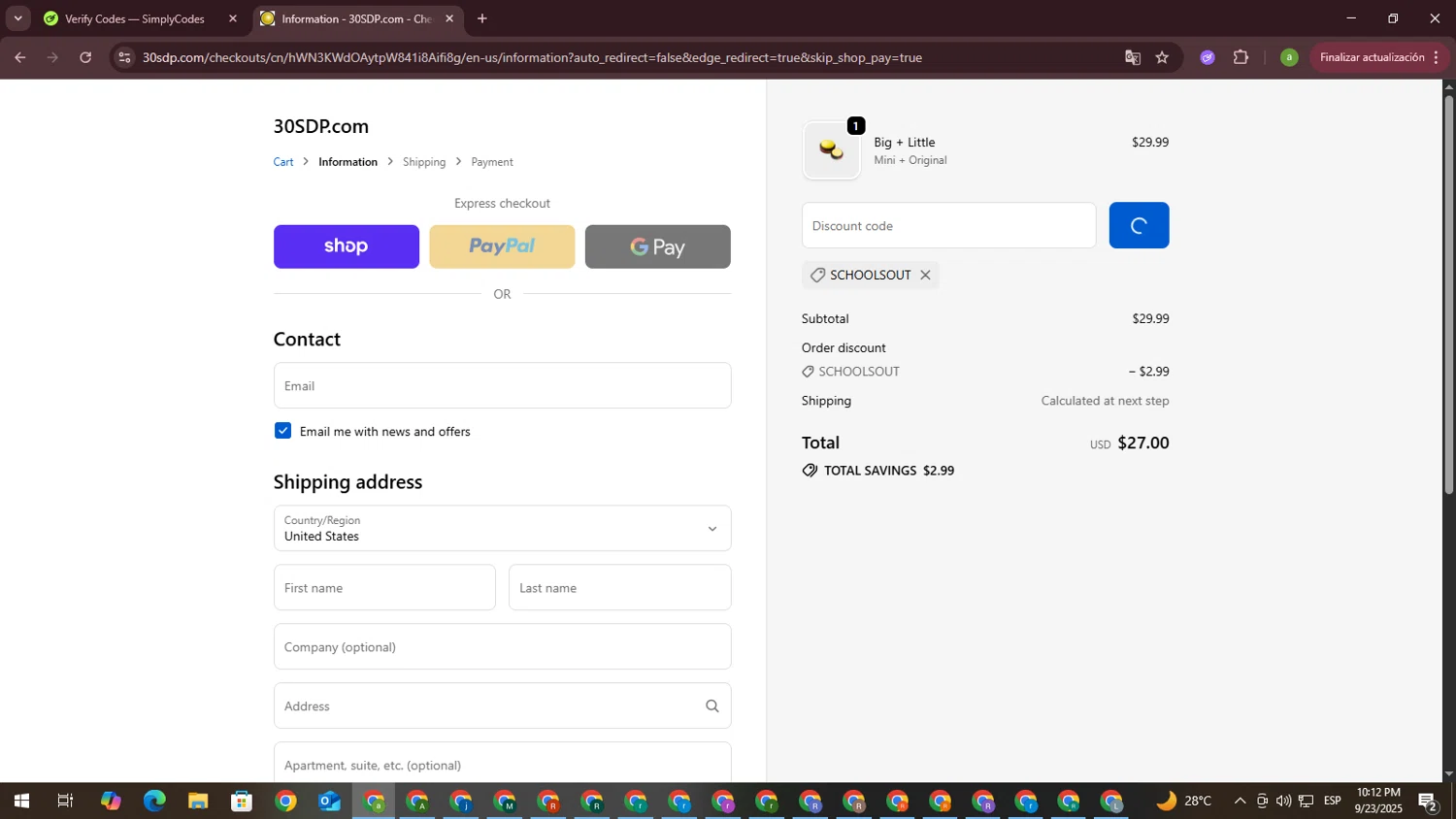
Task: Open Microsoft Store from taskbar
Action: (x=242, y=802)
